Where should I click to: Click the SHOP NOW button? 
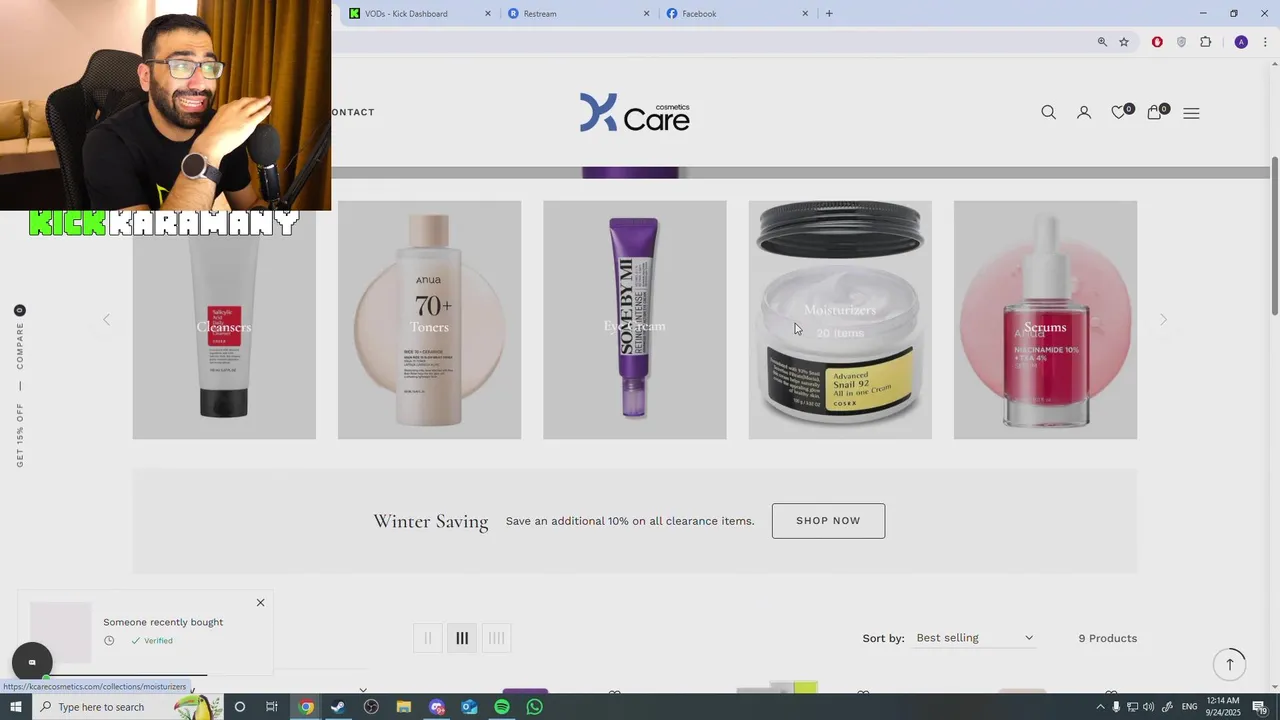(x=828, y=521)
